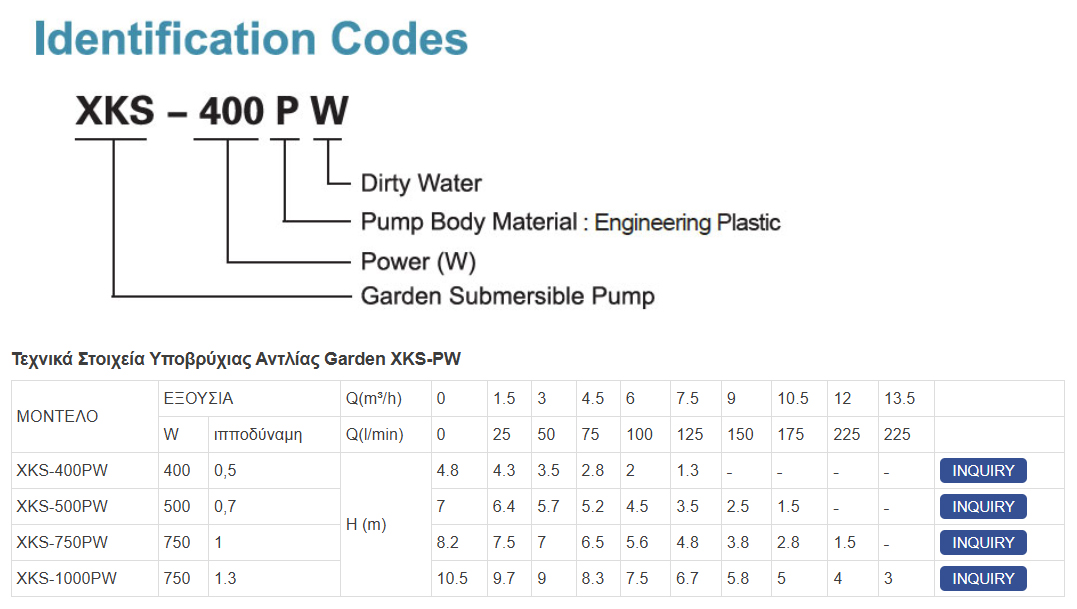The image size is (1077, 609).
Task: Click INQUIRY button for XKS-400PW
Action: 983,470
